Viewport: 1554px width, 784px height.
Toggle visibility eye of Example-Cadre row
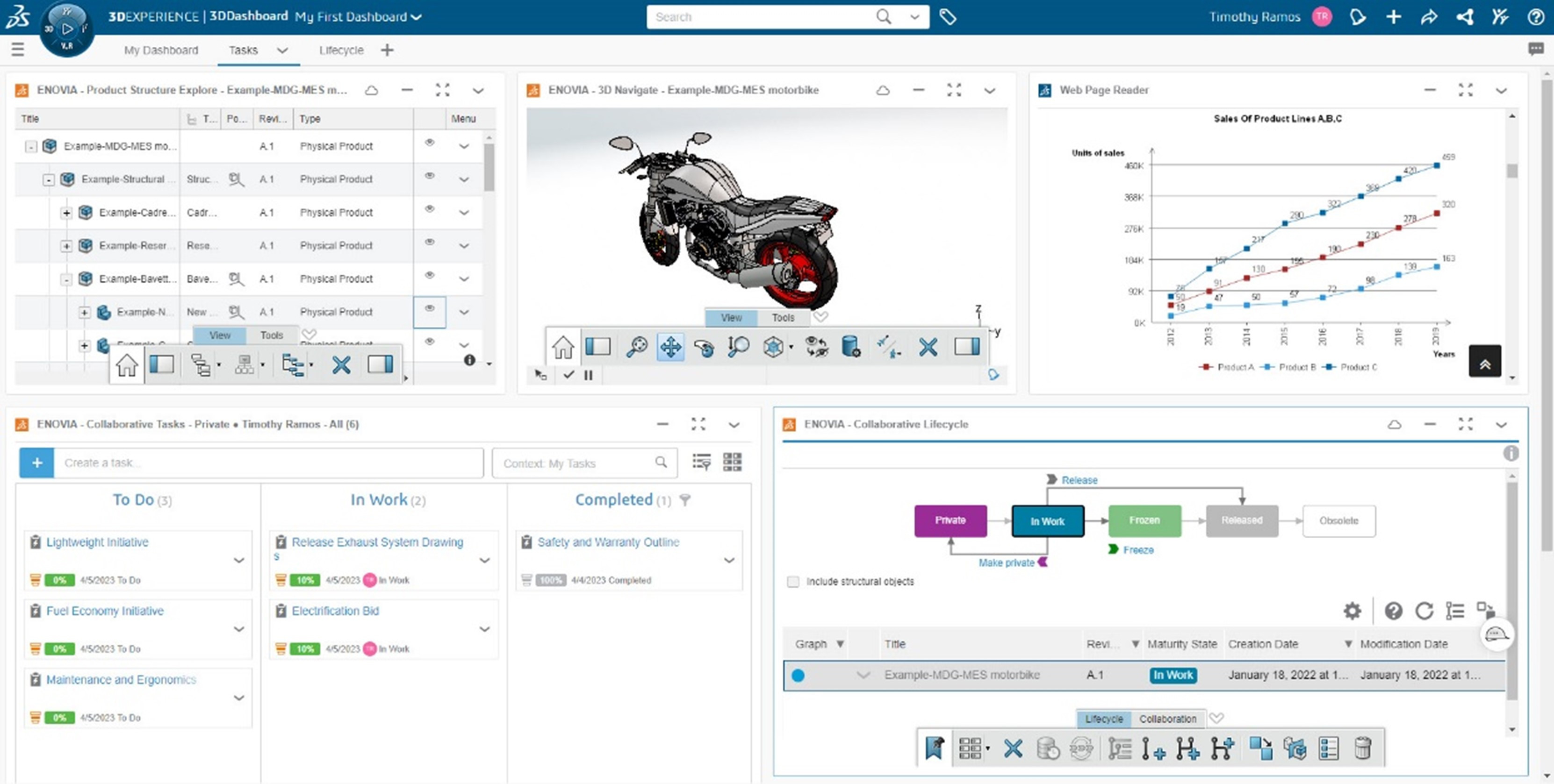point(430,209)
